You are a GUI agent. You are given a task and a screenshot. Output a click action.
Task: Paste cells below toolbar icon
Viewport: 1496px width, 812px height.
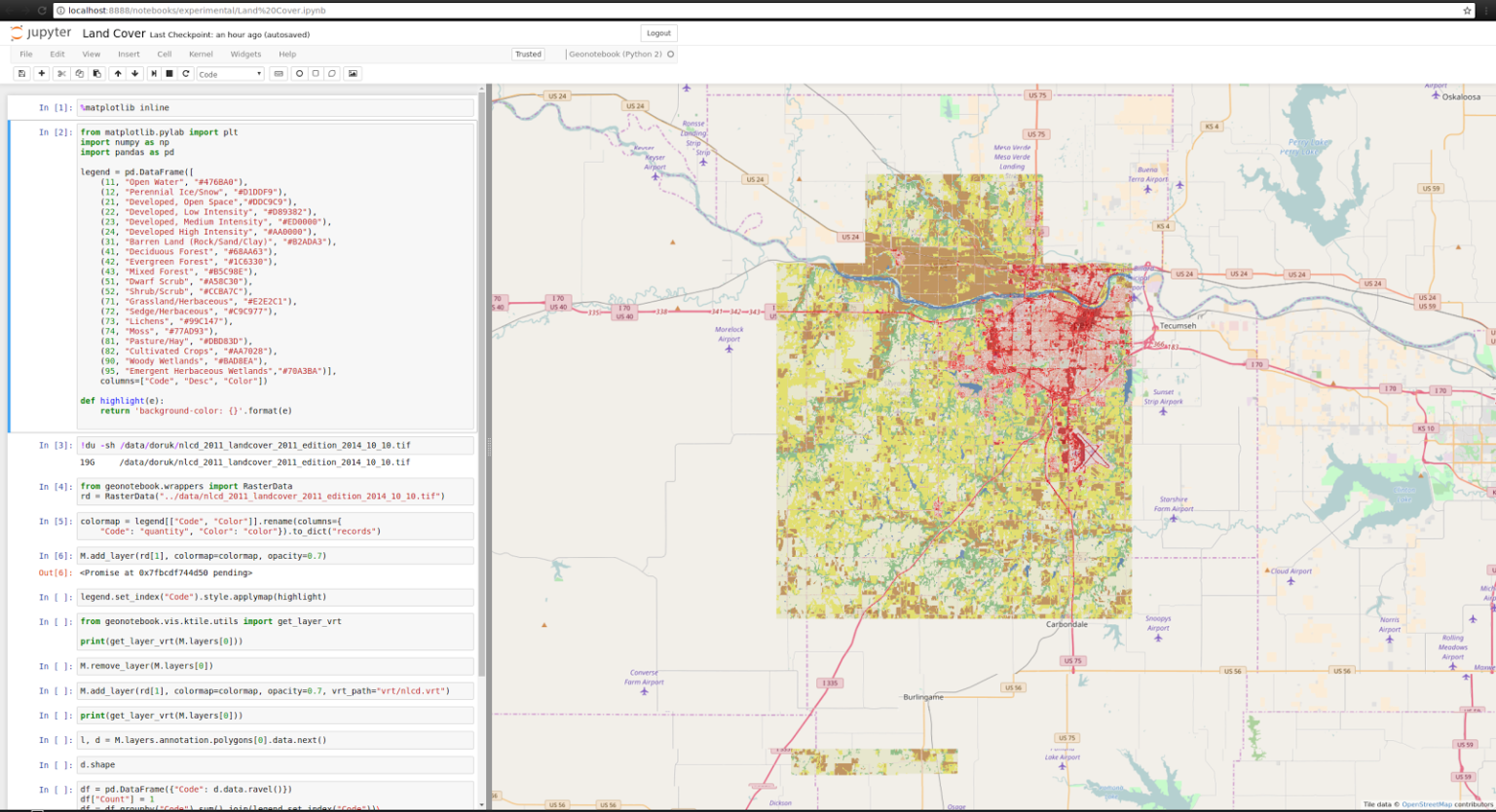(x=96, y=74)
